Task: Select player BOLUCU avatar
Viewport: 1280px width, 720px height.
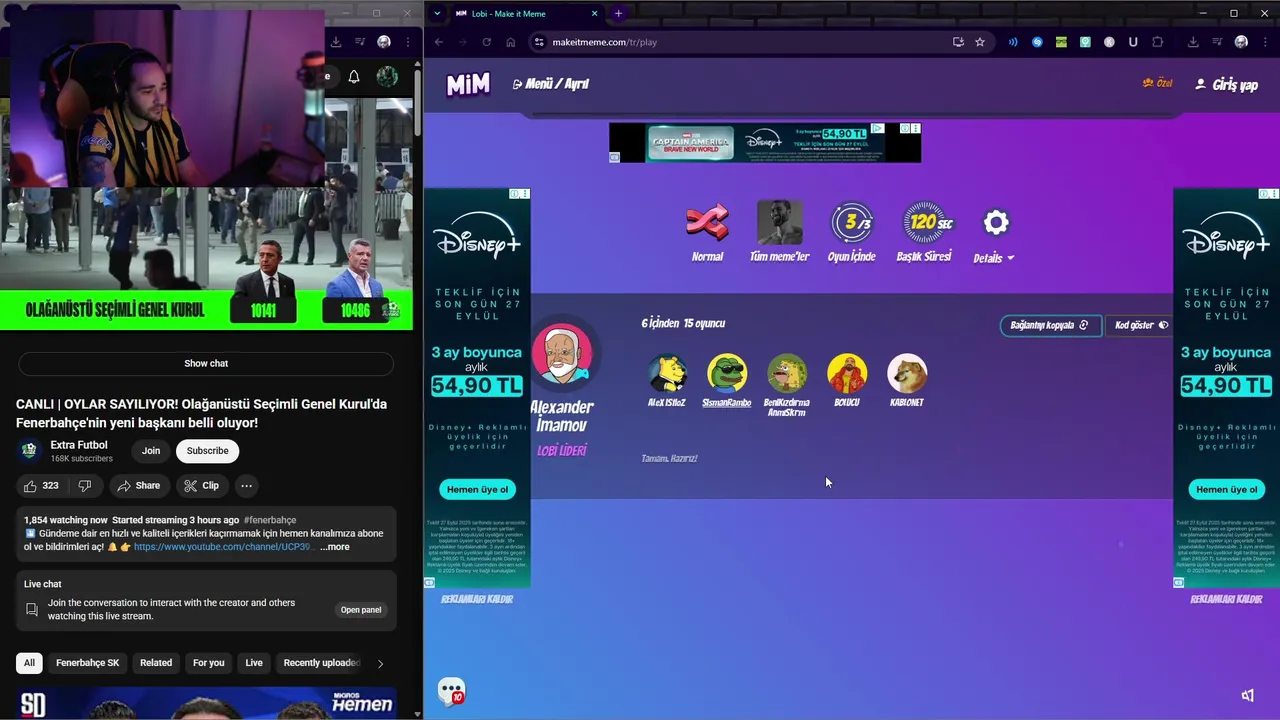Action: [x=847, y=373]
